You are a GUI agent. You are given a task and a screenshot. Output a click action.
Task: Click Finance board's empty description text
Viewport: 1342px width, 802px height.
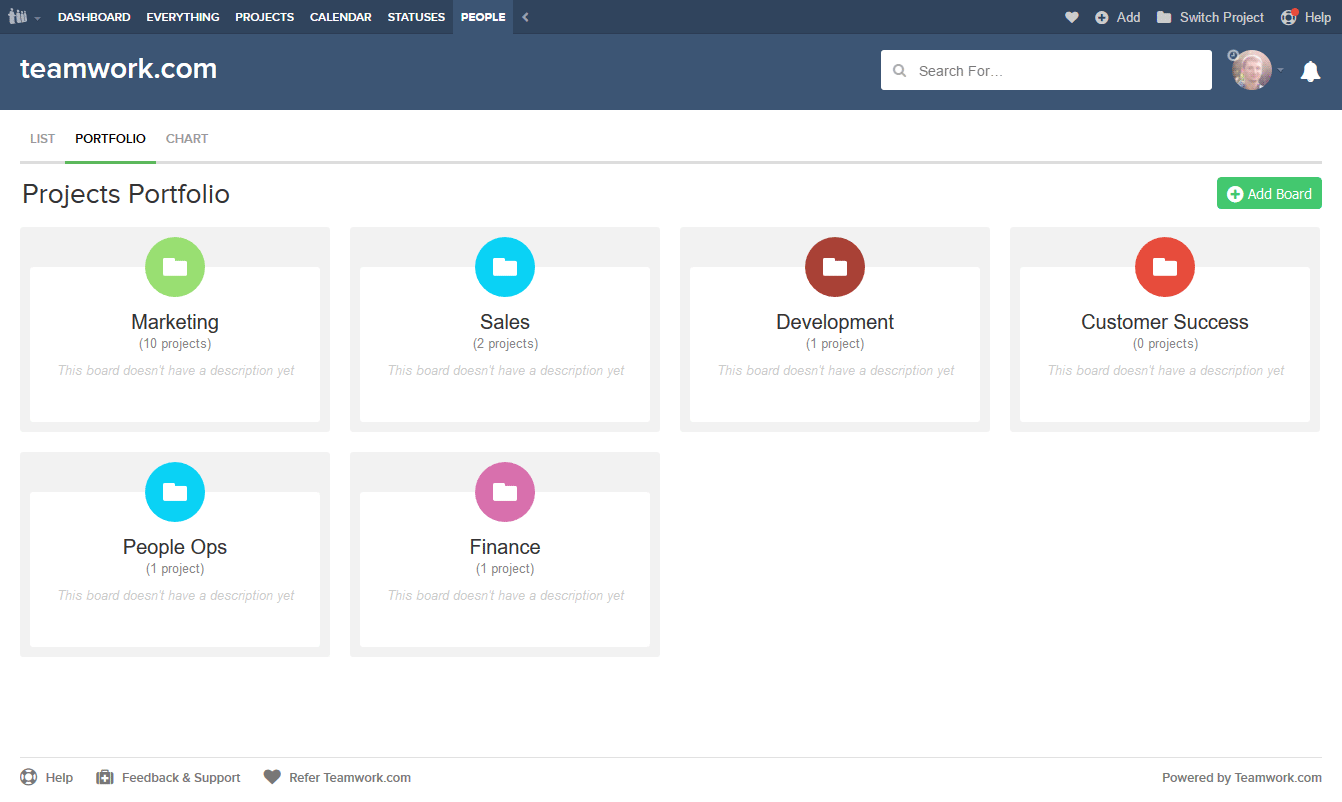point(506,595)
